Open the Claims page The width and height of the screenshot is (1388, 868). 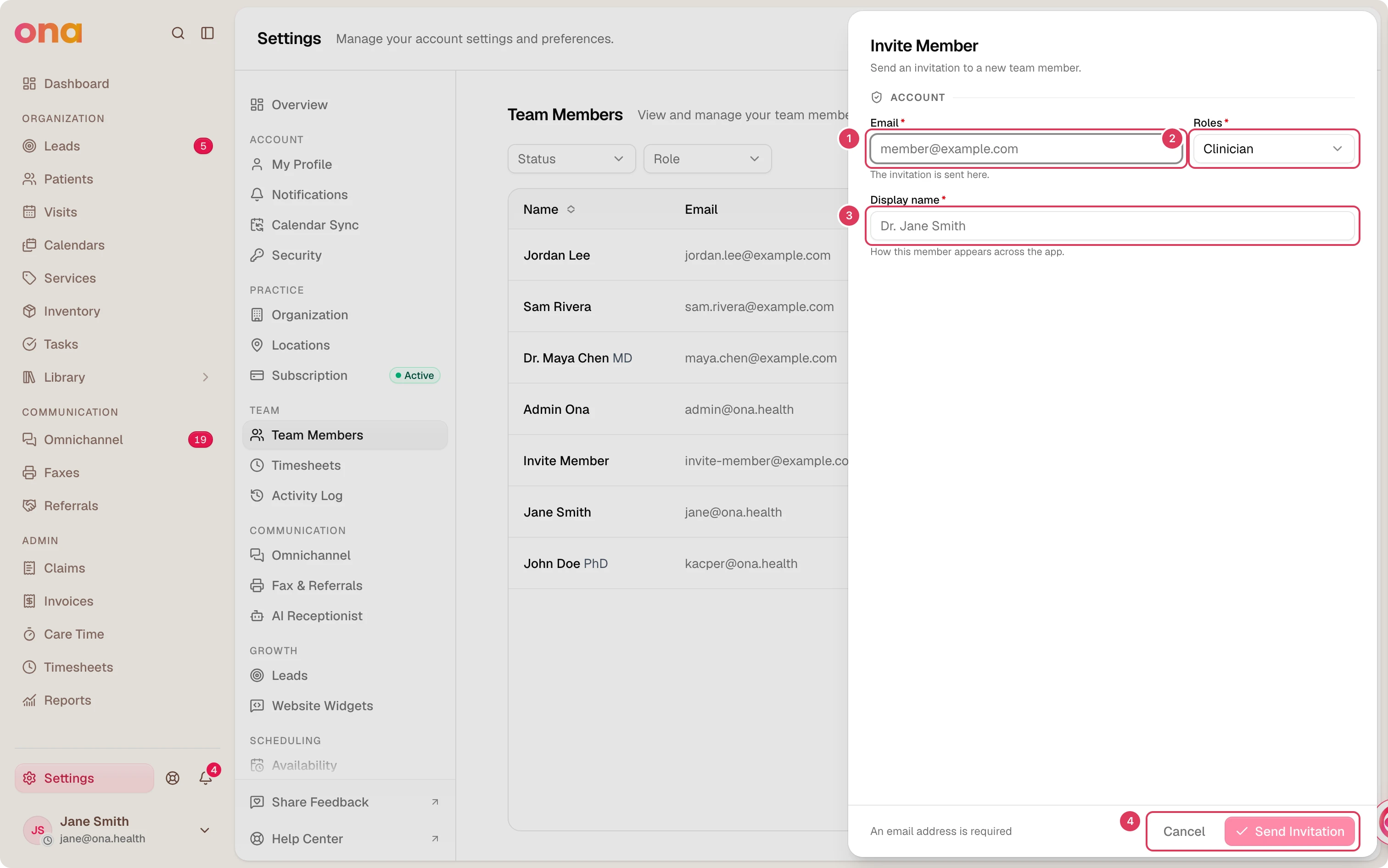[x=117, y=568]
